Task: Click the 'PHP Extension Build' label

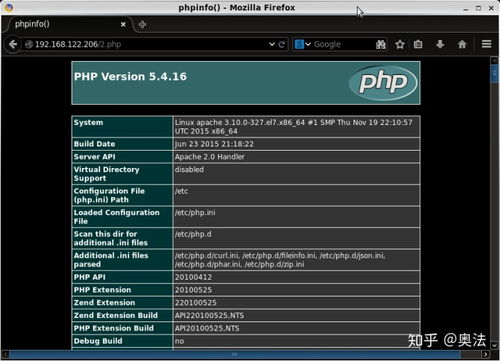Action: pos(114,328)
